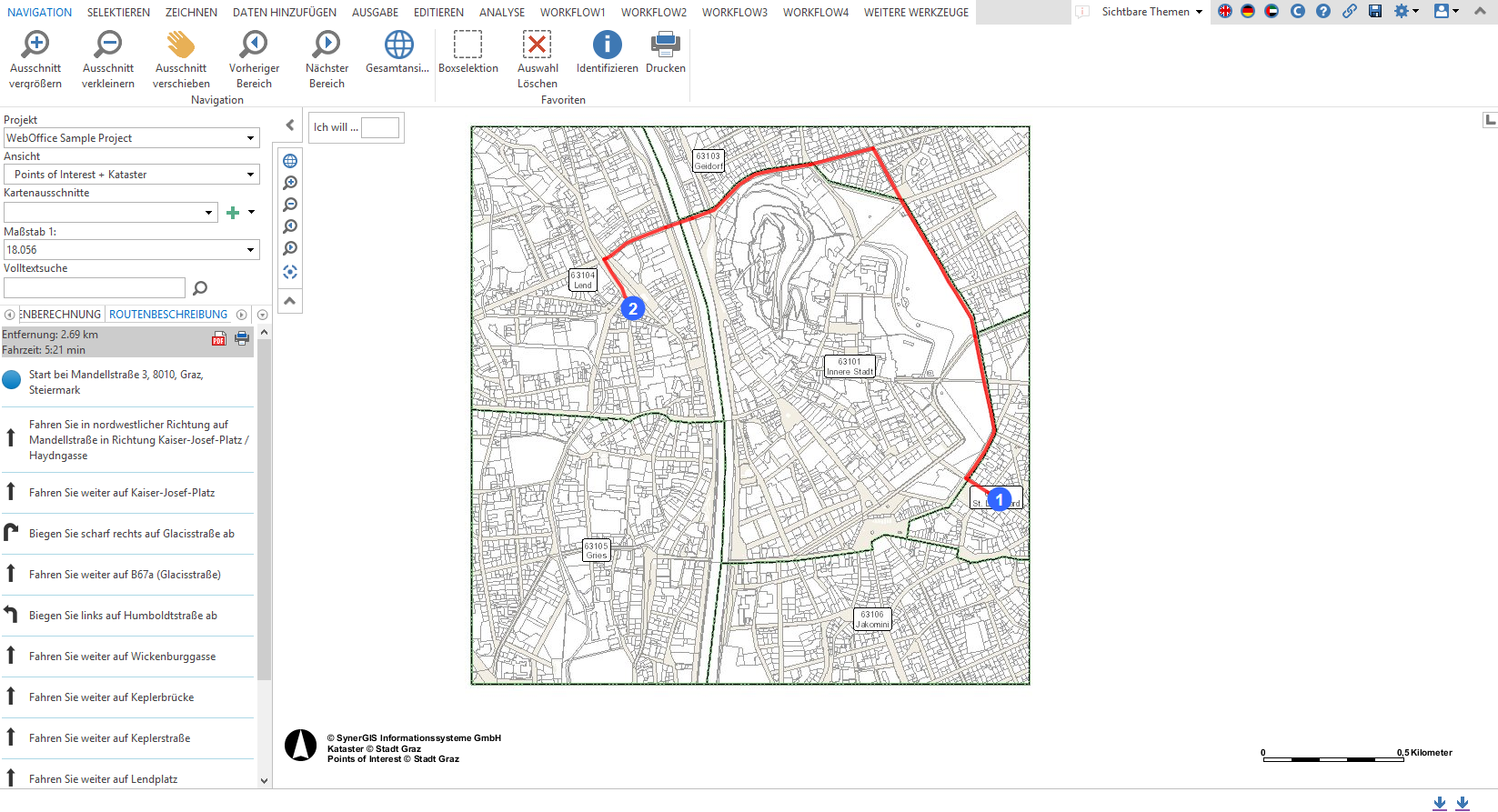Screen dimensions: 1498x812
Task: Click the Vorheriger Bereich icon
Action: [254, 45]
